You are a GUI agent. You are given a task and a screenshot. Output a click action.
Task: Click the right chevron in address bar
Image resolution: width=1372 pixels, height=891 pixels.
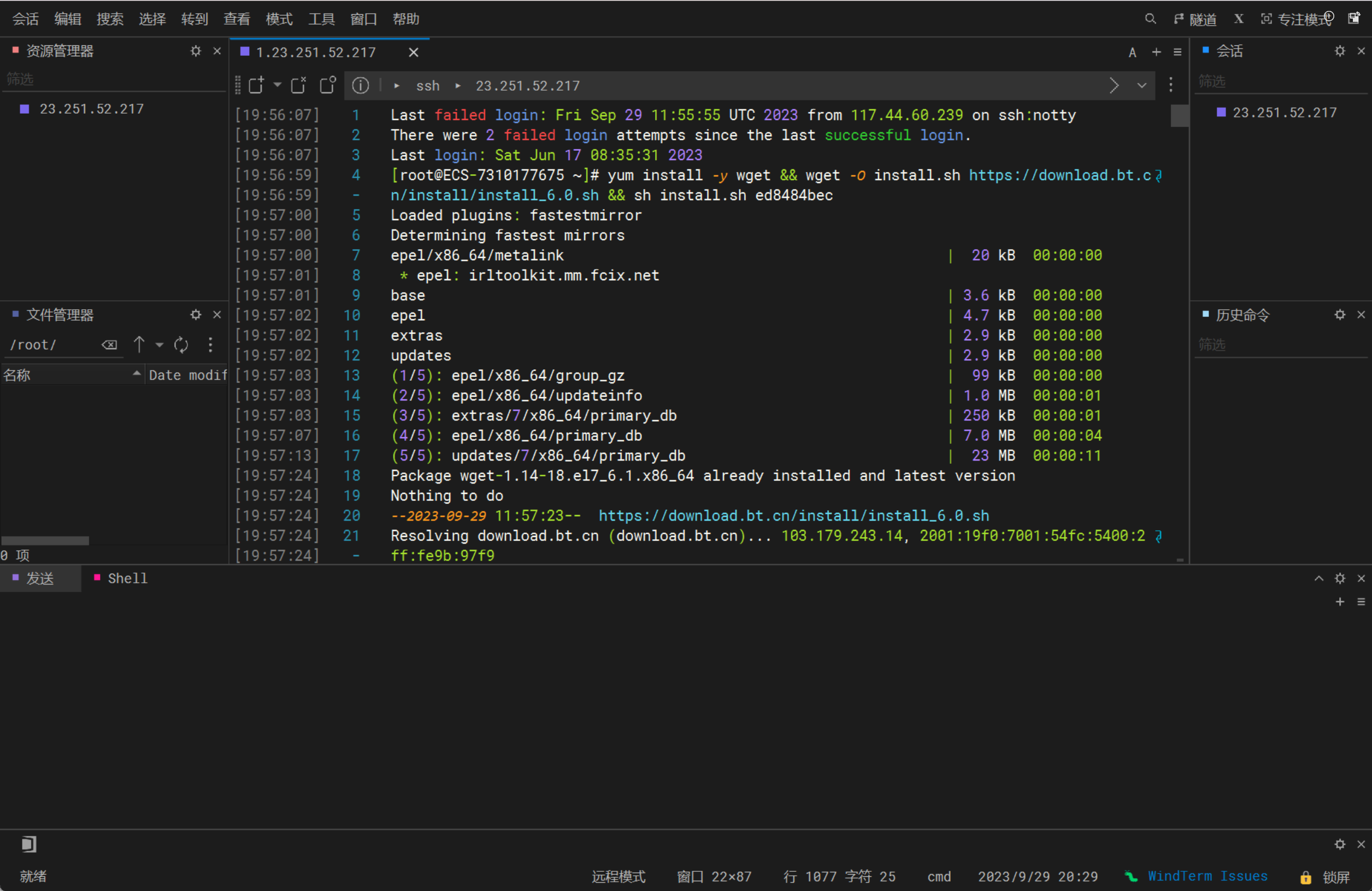(x=1114, y=85)
